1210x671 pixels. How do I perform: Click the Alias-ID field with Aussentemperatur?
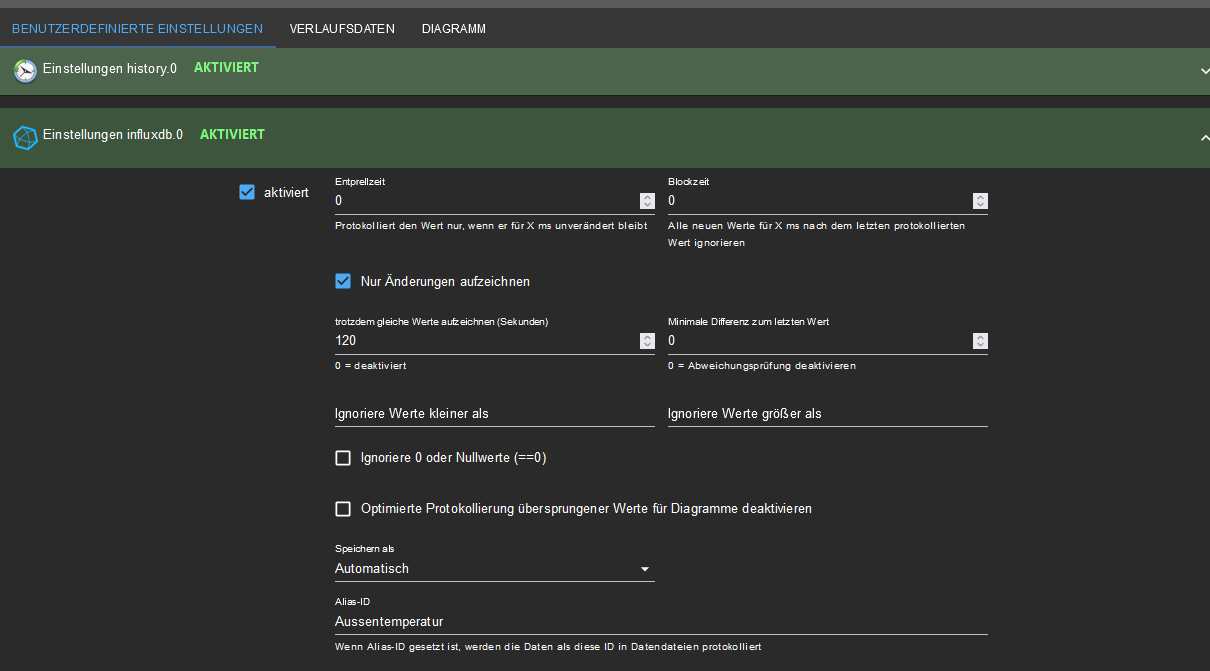(660, 621)
